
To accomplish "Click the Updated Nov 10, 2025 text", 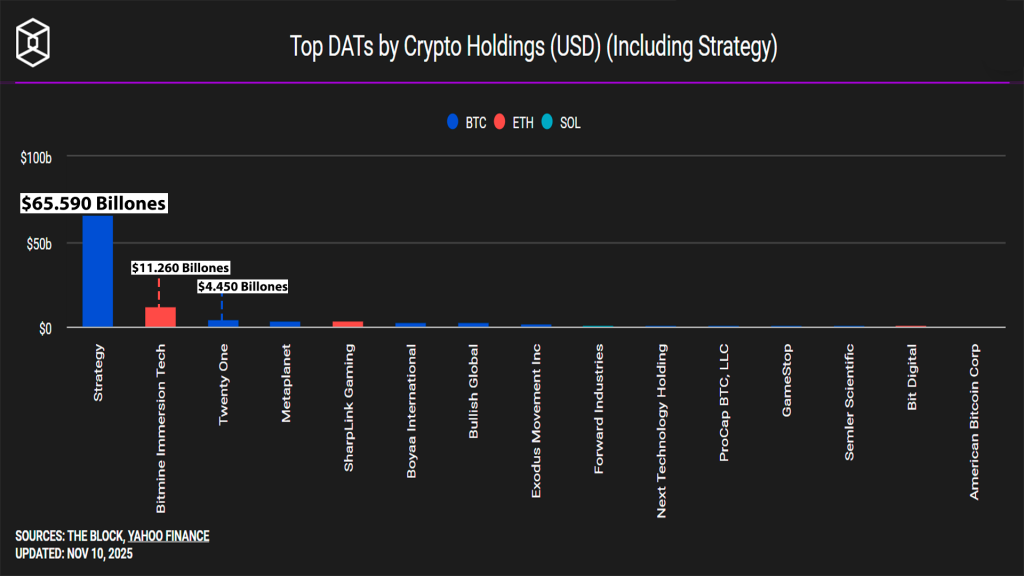I will [74, 553].
